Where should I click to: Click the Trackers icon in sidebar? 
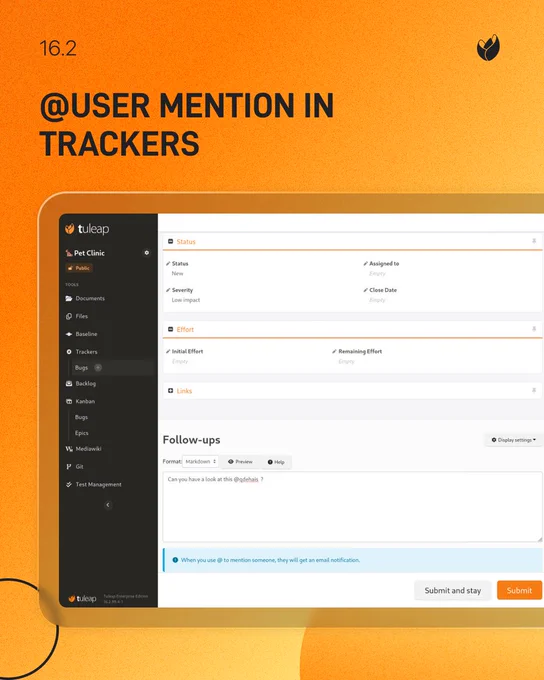pyautogui.click(x=69, y=352)
